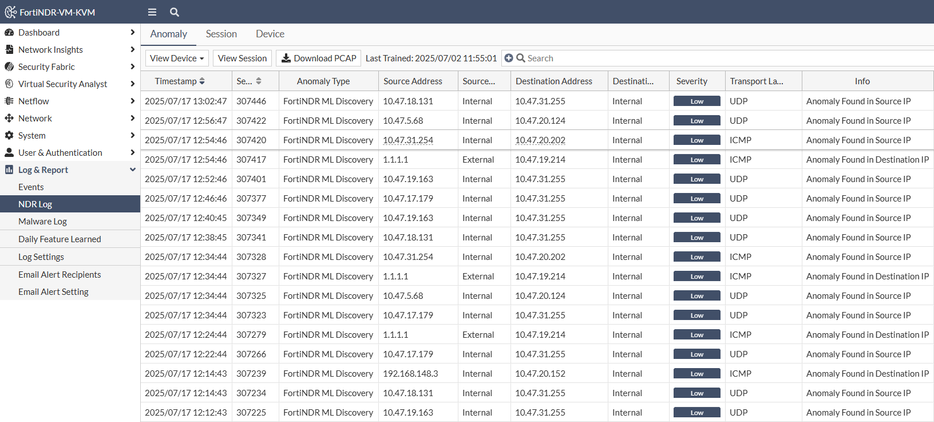
Task: Click the FortiNDR logo icon
Action: [10, 12]
